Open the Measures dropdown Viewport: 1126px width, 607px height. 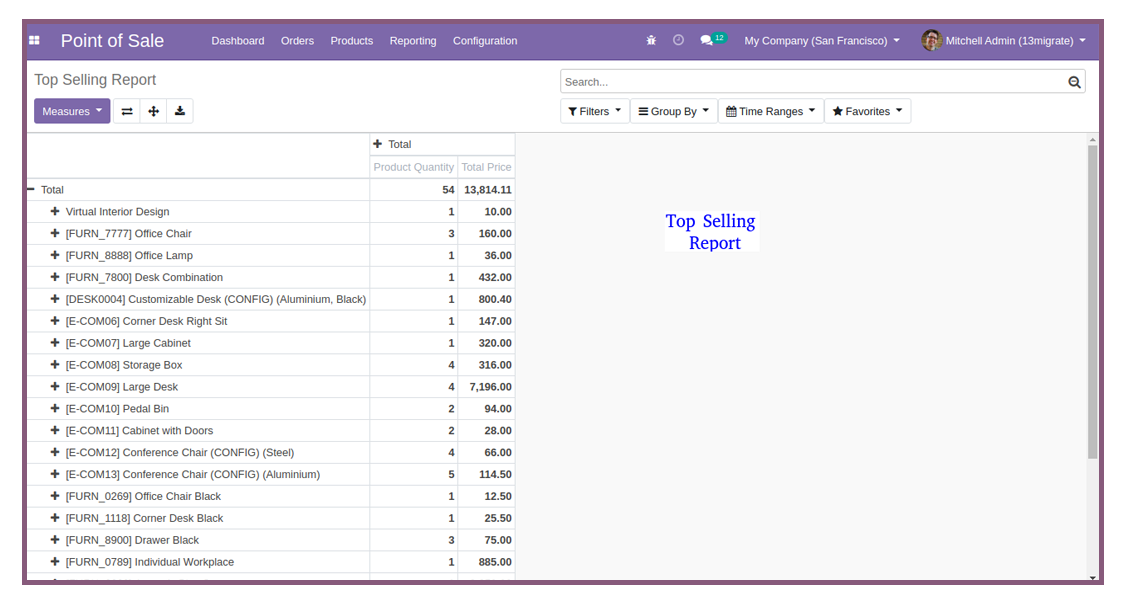click(72, 111)
